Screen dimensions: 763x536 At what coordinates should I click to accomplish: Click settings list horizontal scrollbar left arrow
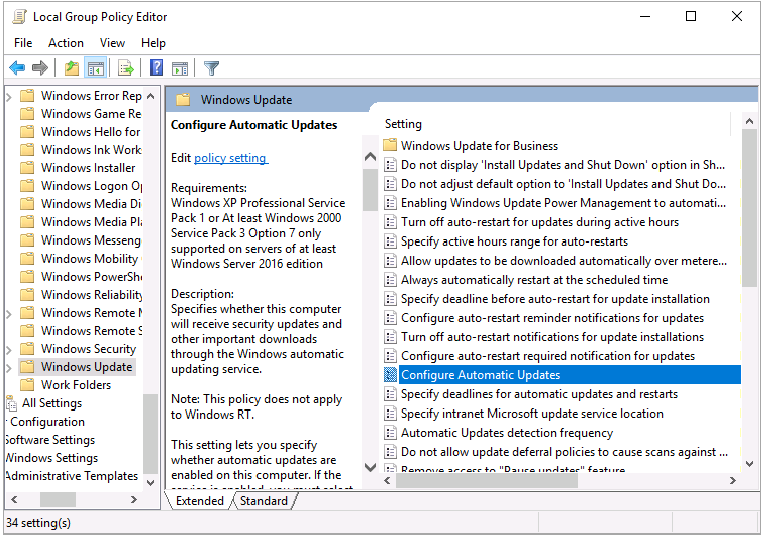tap(387, 481)
